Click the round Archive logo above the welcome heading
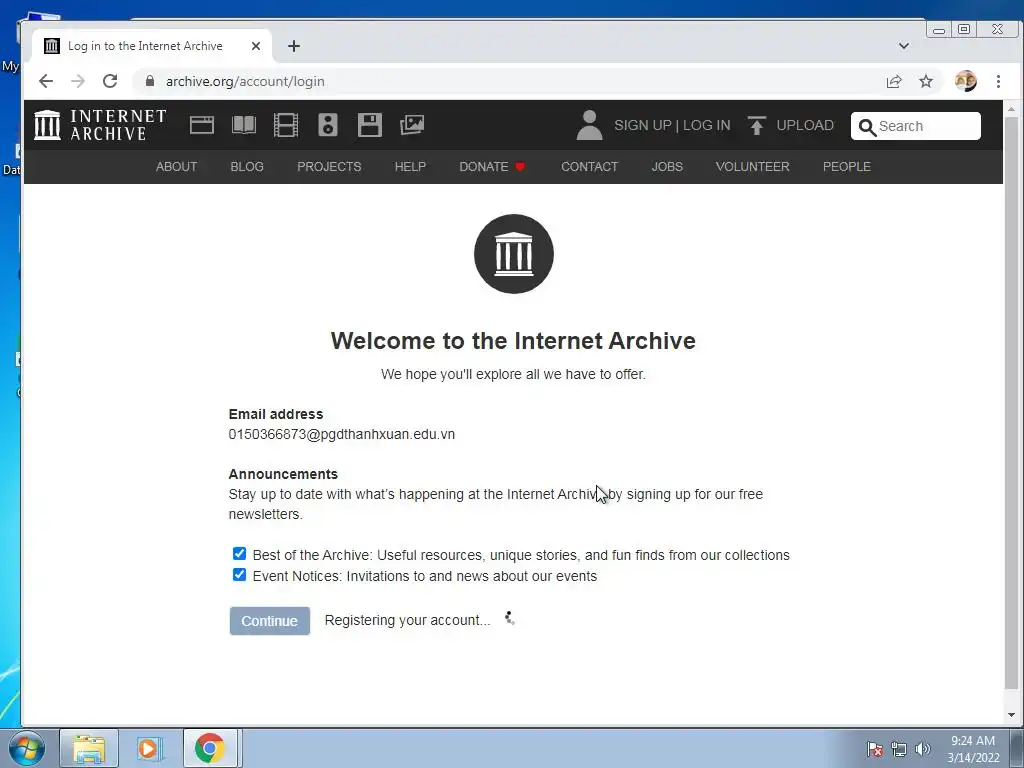Viewport: 1024px width, 768px height. click(x=514, y=254)
